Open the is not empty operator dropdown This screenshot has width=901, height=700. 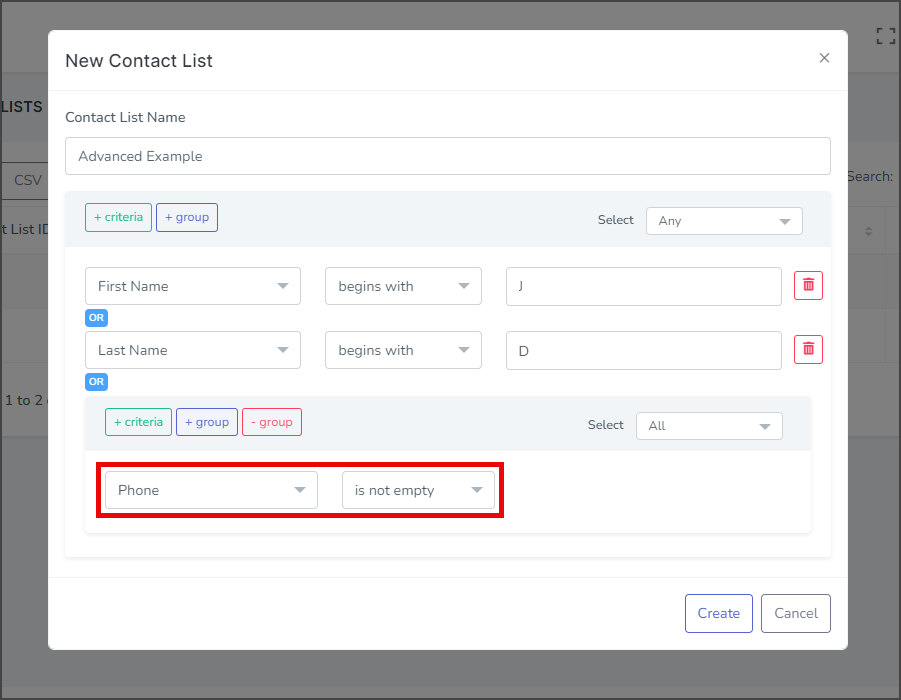pyautogui.click(x=418, y=490)
